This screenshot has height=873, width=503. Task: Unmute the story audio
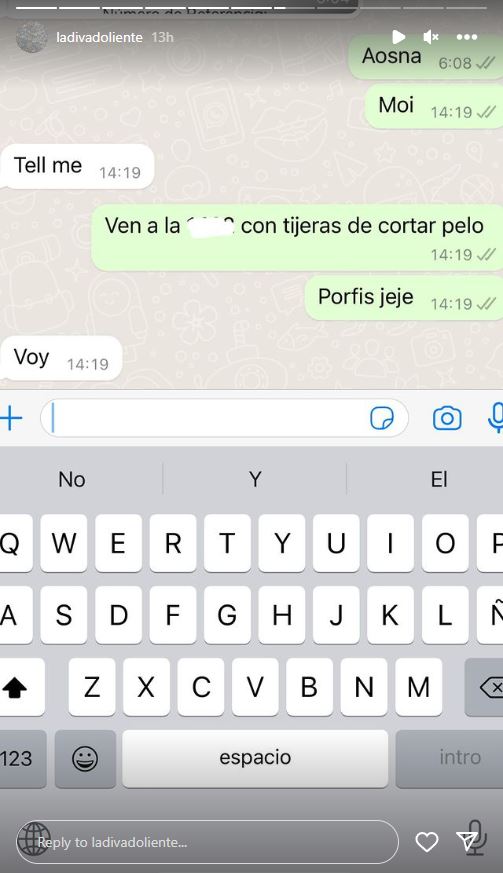(431, 37)
